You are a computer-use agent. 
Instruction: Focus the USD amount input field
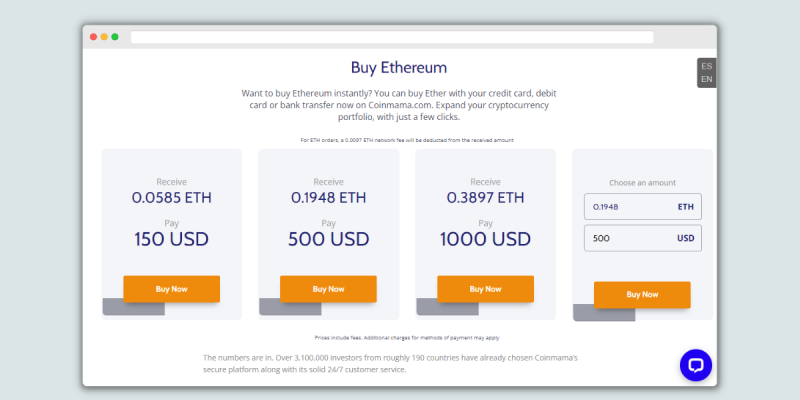coord(643,238)
